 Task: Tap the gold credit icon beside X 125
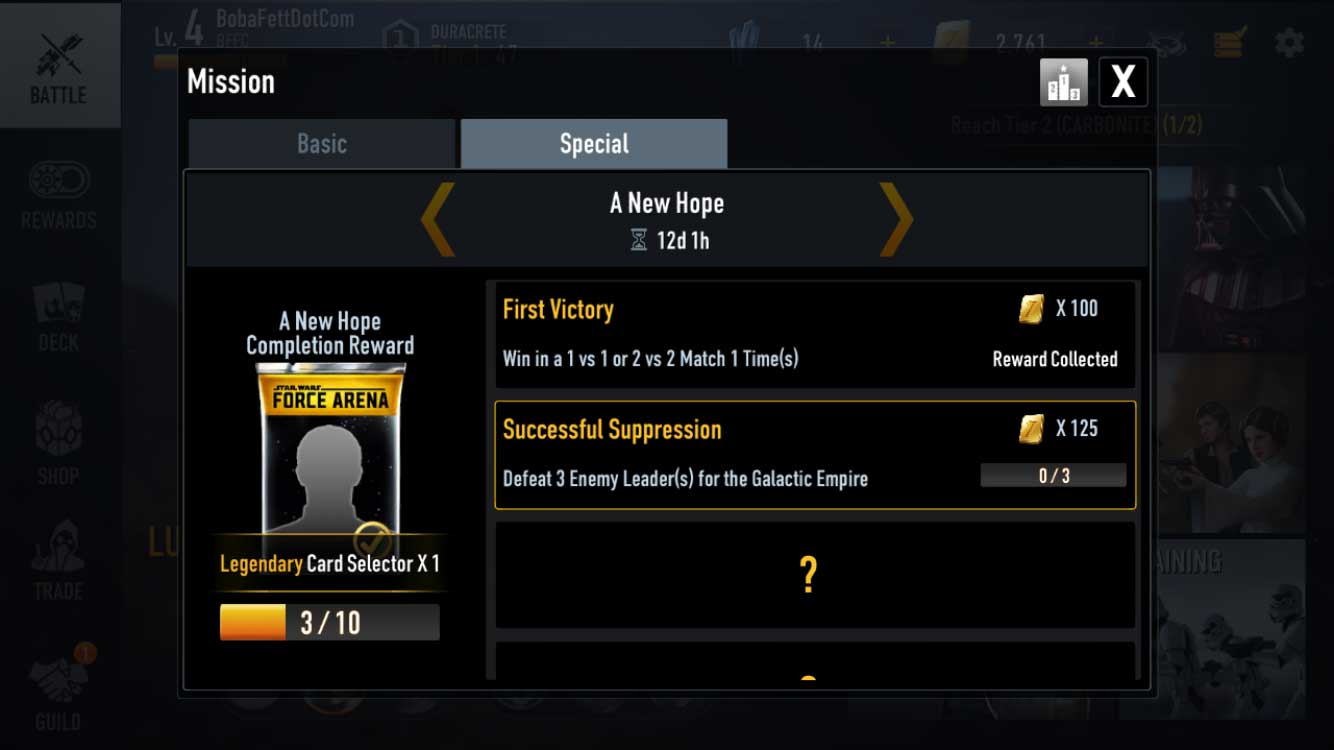pos(1031,429)
